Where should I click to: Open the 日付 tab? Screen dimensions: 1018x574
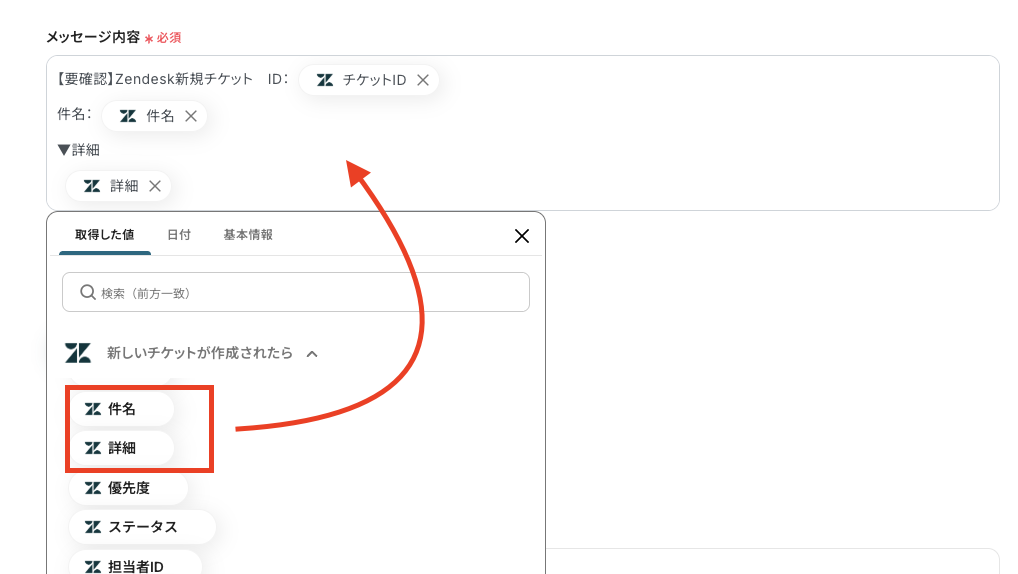click(179, 235)
